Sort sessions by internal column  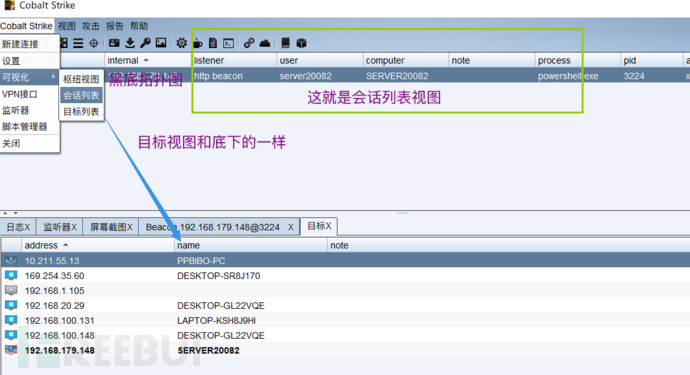[148, 60]
